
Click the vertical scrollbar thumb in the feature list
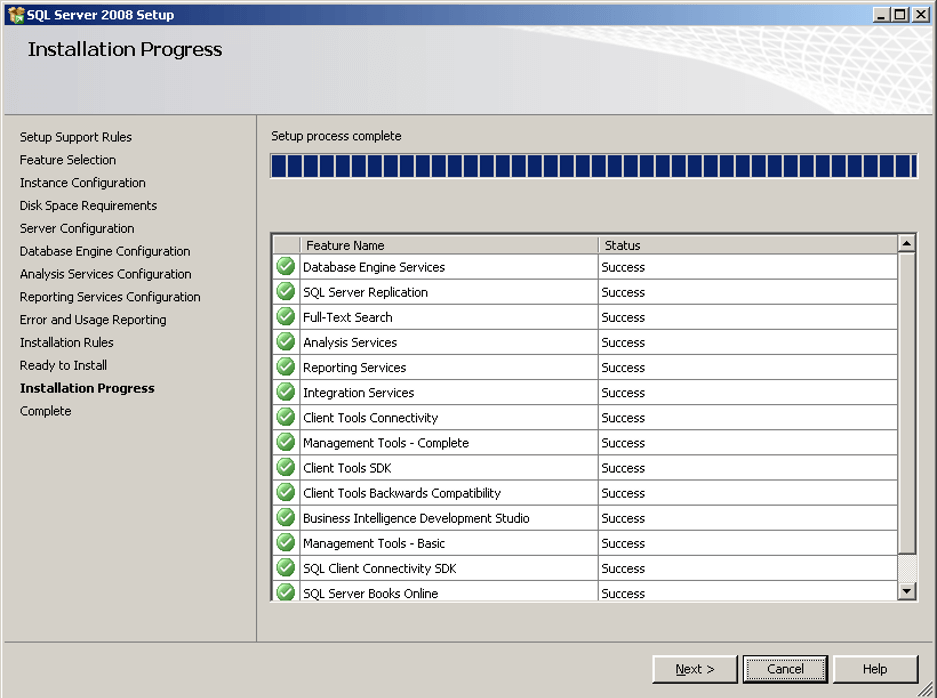click(907, 403)
